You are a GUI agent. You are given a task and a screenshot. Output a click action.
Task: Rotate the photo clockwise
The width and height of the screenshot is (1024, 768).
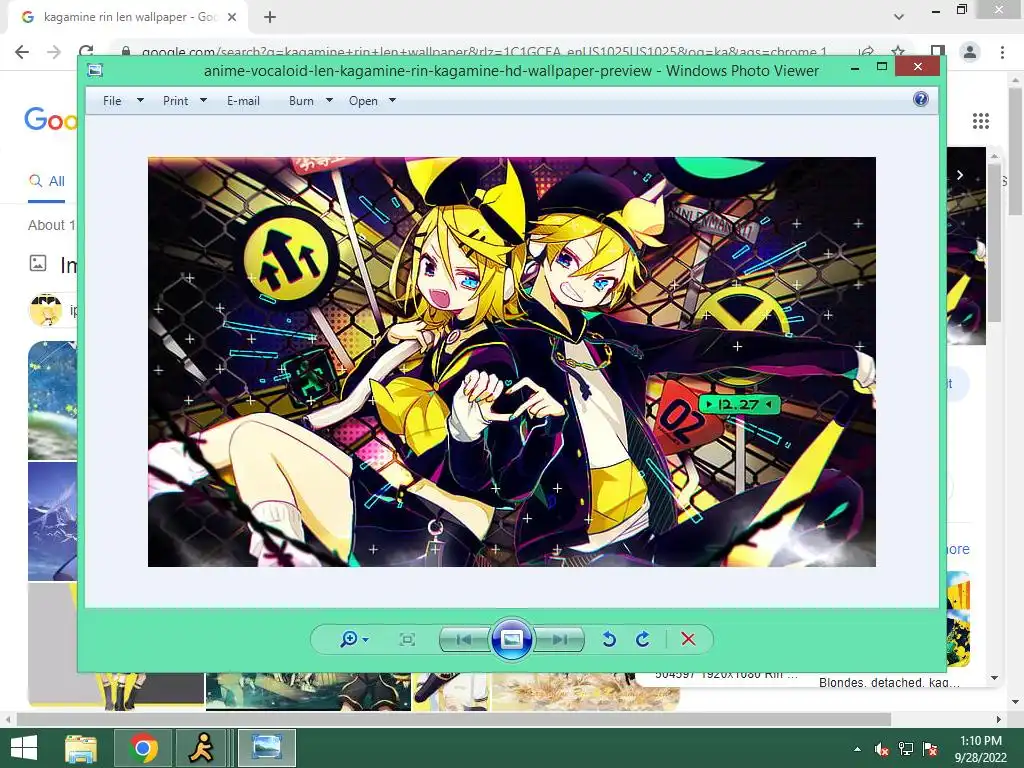[x=643, y=639]
